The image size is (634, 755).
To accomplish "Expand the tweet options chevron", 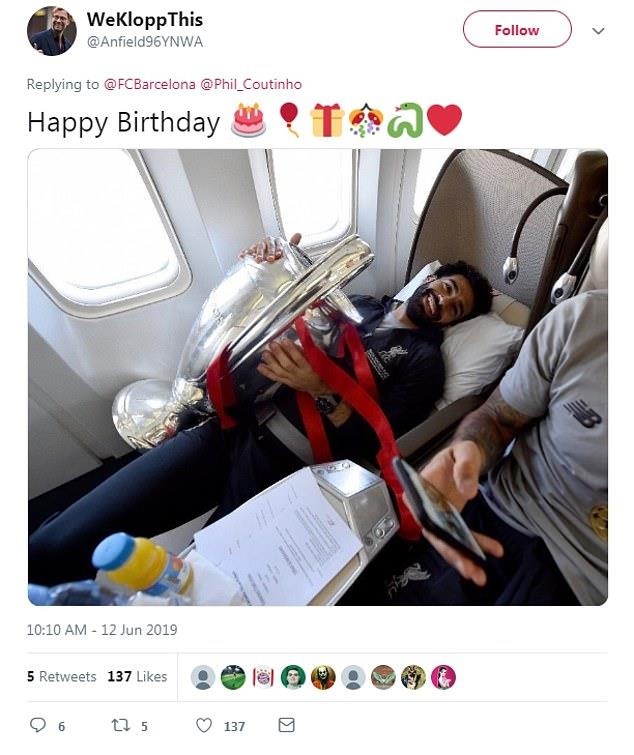I will coord(598,31).
